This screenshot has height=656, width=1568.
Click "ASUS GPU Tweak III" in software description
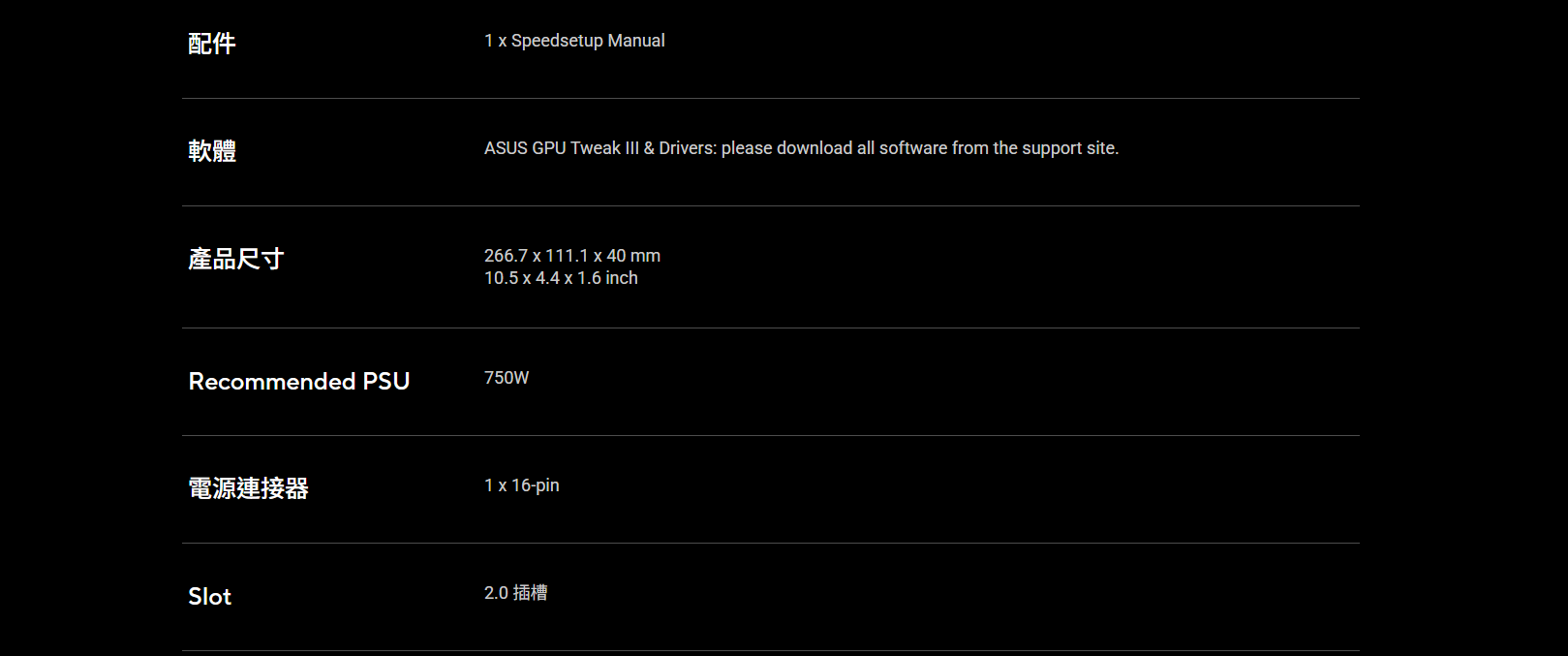(x=562, y=148)
